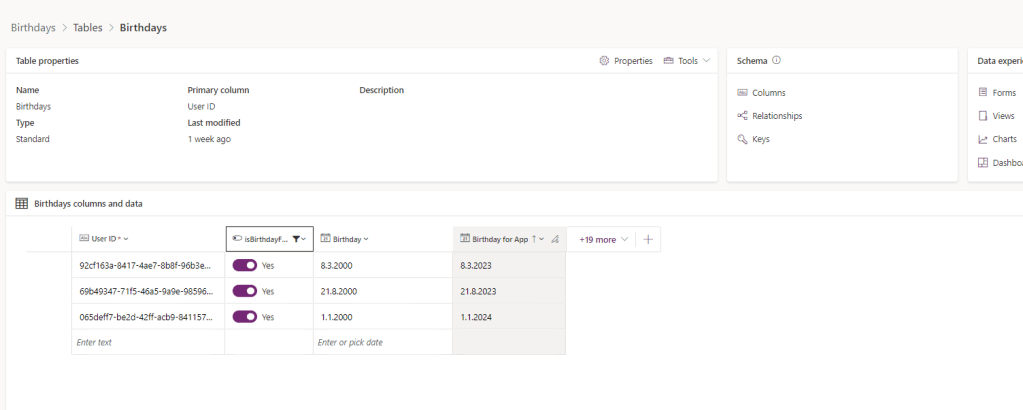Click the Enter or pick date field

pyautogui.click(x=382, y=342)
